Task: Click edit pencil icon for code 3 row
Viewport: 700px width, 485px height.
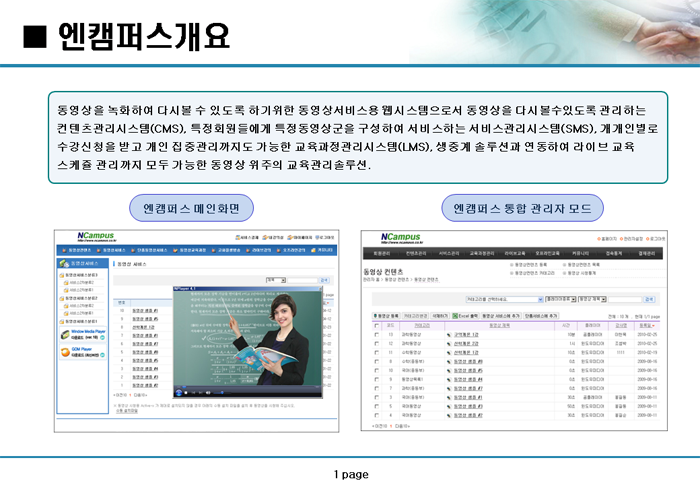Action: click(449, 397)
